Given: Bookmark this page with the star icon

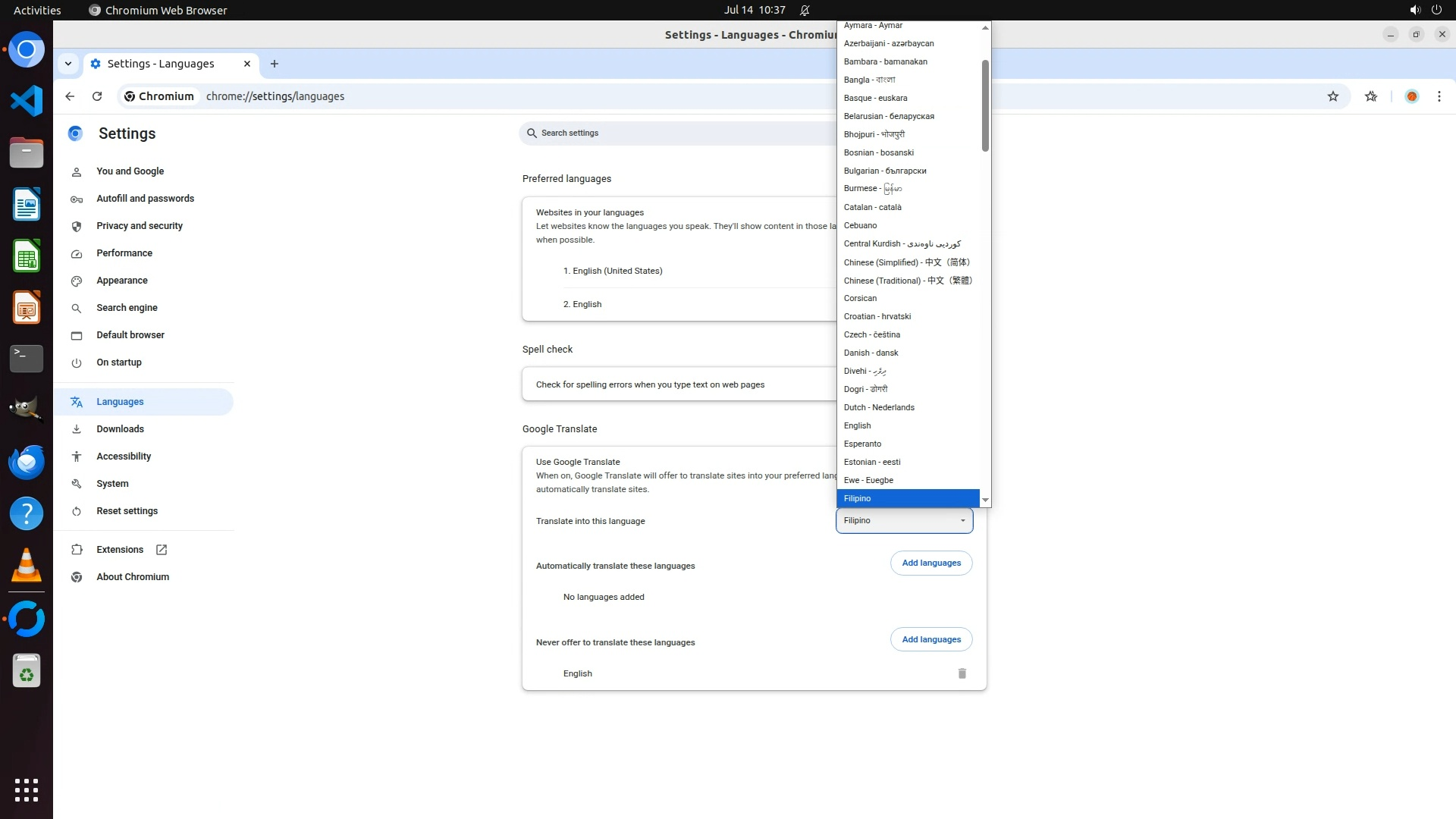Looking at the screenshot, I should click(1332, 96).
